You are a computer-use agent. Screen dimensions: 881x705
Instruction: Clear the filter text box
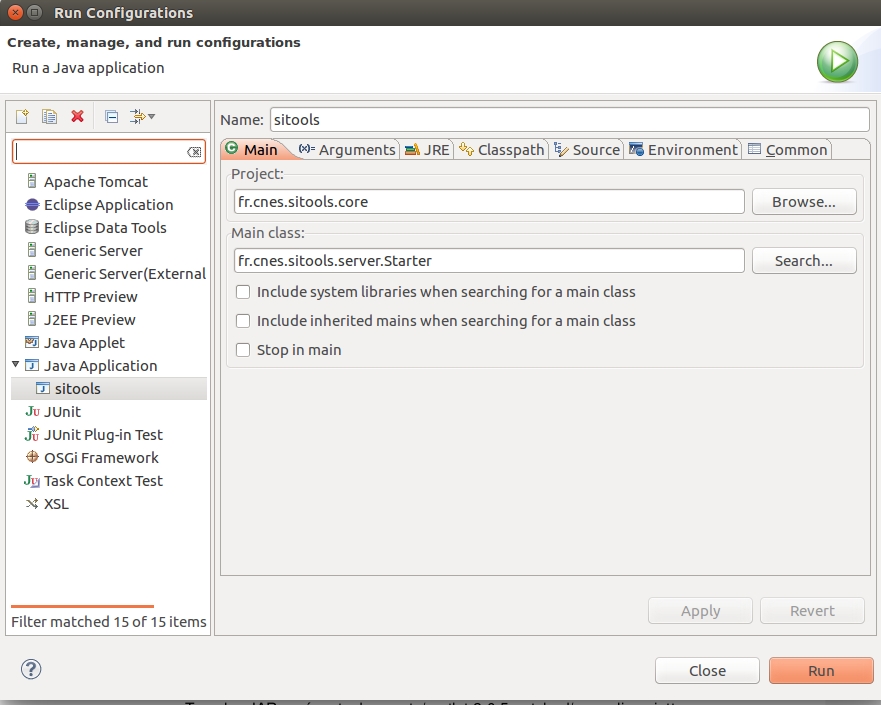click(x=194, y=152)
